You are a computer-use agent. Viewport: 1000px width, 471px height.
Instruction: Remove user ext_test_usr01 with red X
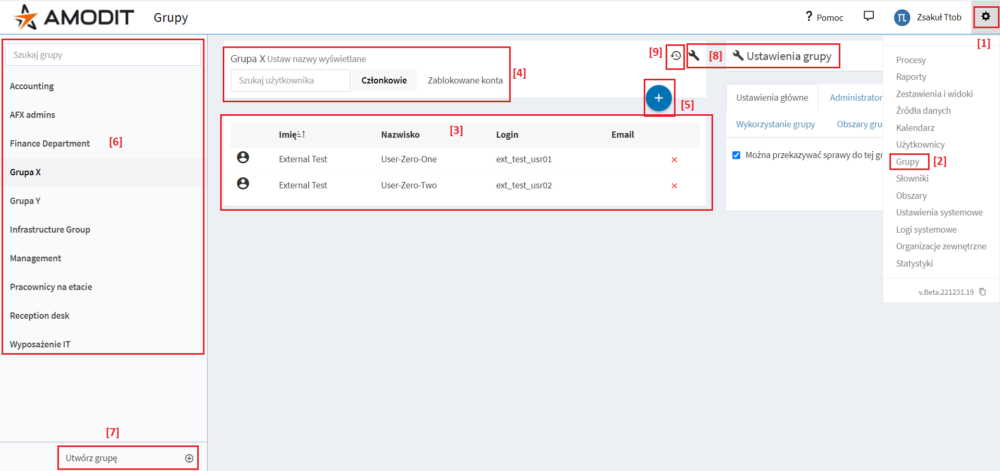674,159
